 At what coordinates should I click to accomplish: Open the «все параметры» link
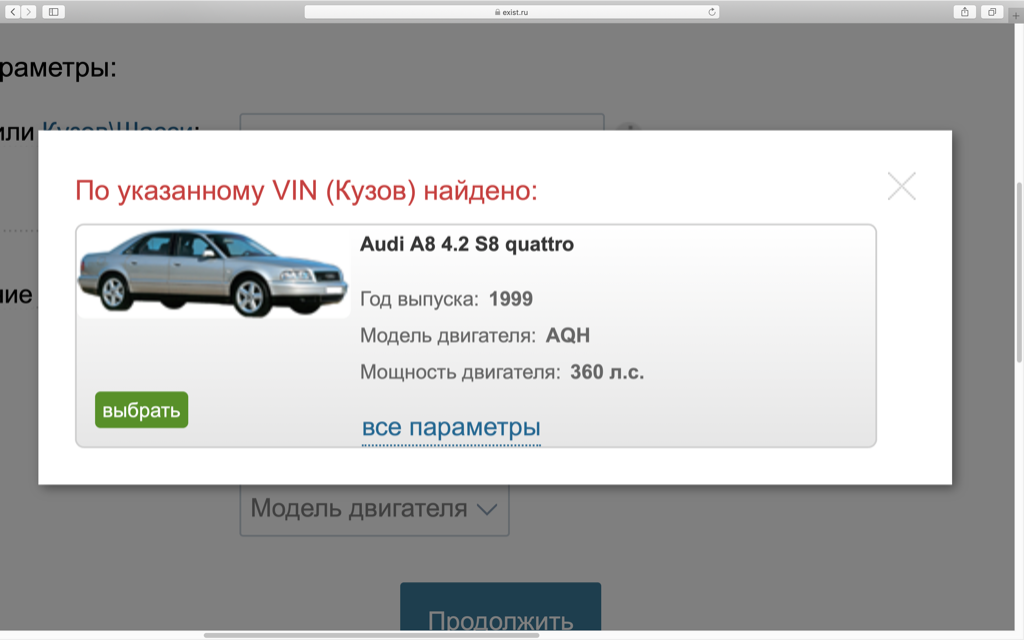coord(451,428)
